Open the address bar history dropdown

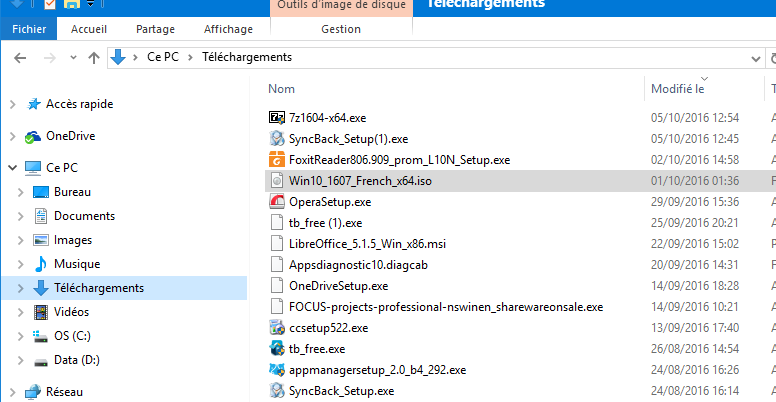pos(756,59)
